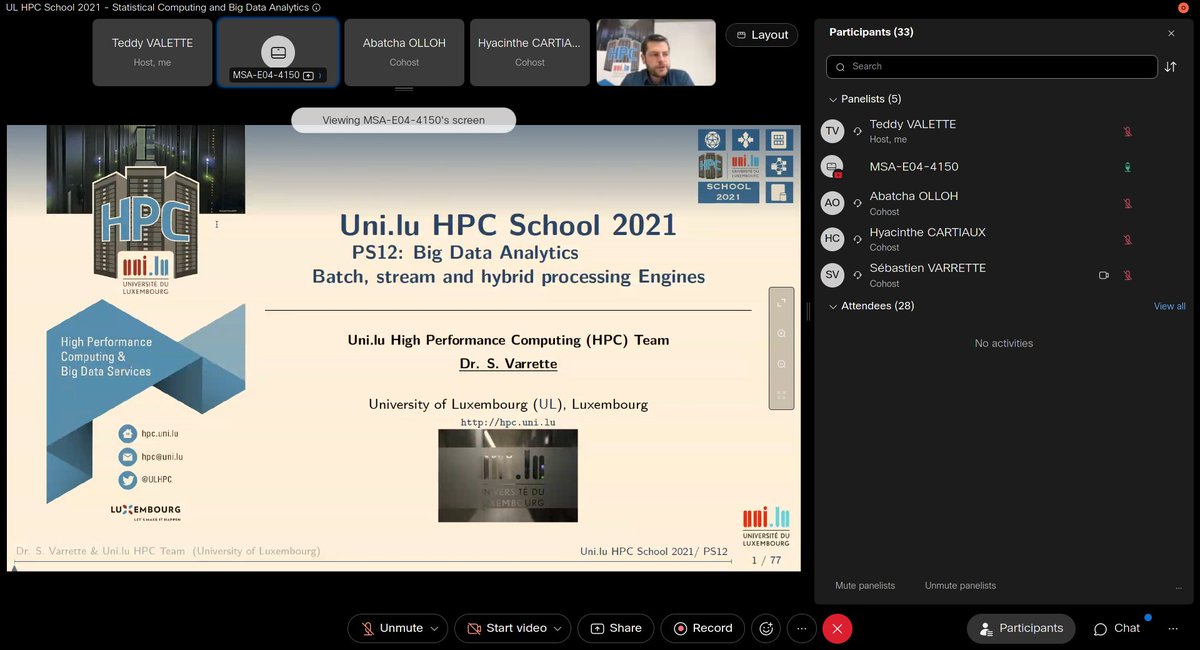This screenshot has width=1200, height=650.
Task: Close the Participants panel
Action: pos(1171,33)
